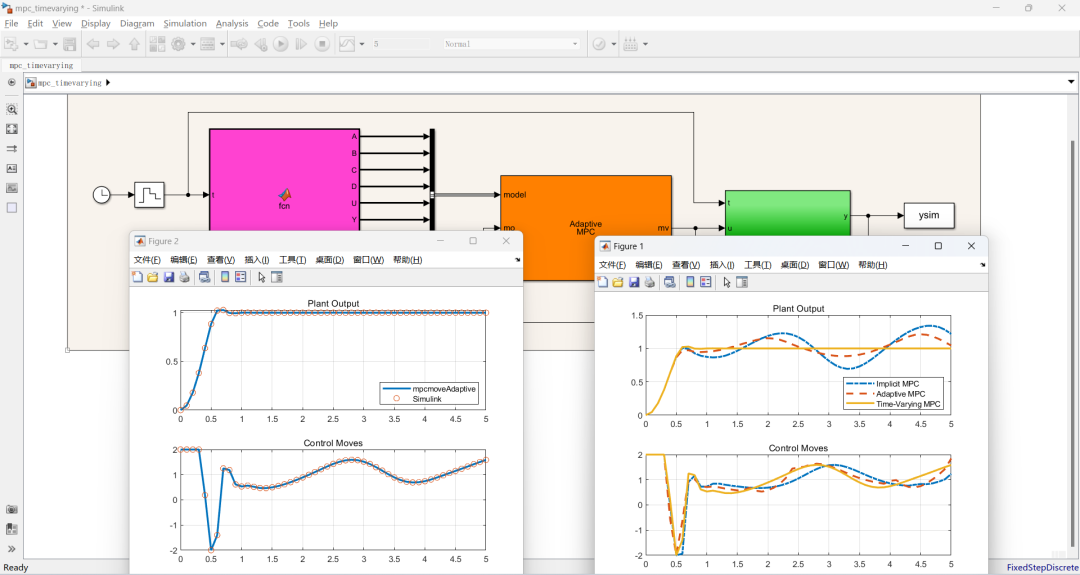Screen dimensions: 1080x575
Task: Click Save icon in Figure 1 toolbar
Action: (x=633, y=282)
